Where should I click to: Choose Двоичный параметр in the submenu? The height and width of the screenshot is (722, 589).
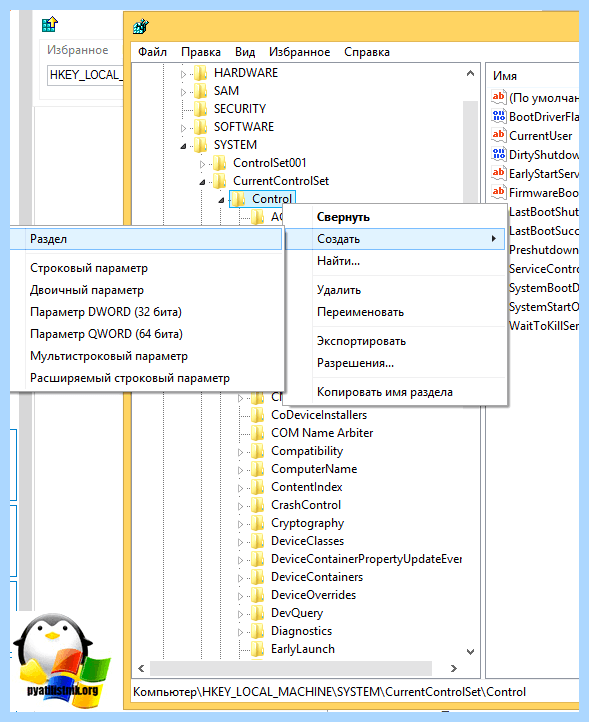(x=146, y=290)
